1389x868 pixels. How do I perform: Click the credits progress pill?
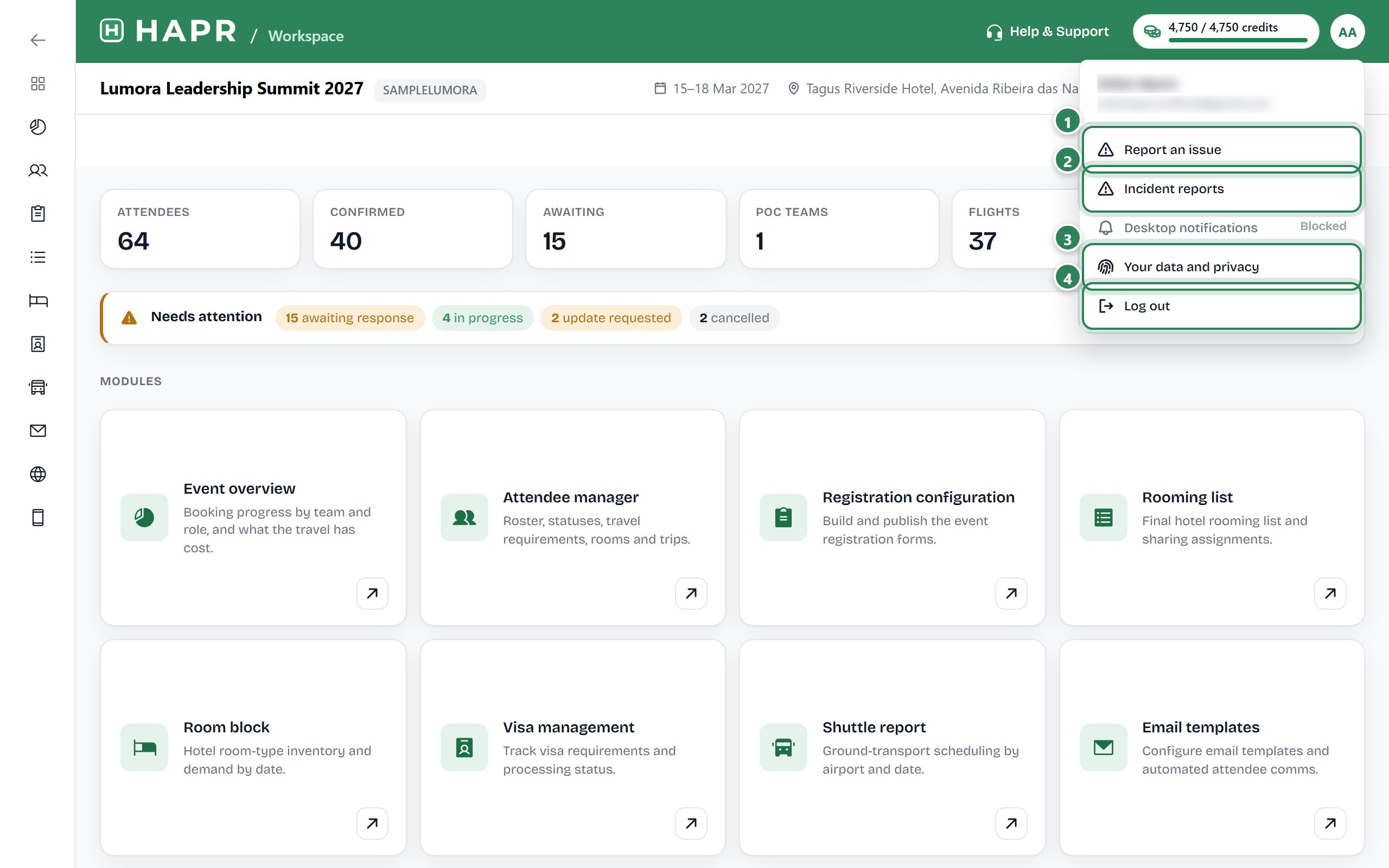tap(1226, 31)
